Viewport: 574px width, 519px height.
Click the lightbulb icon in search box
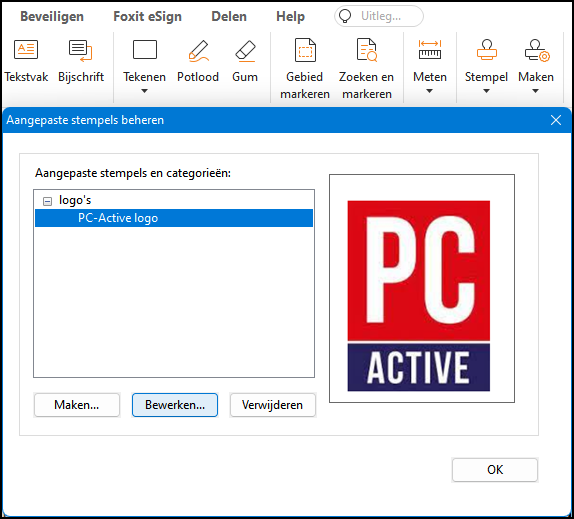[x=344, y=16]
